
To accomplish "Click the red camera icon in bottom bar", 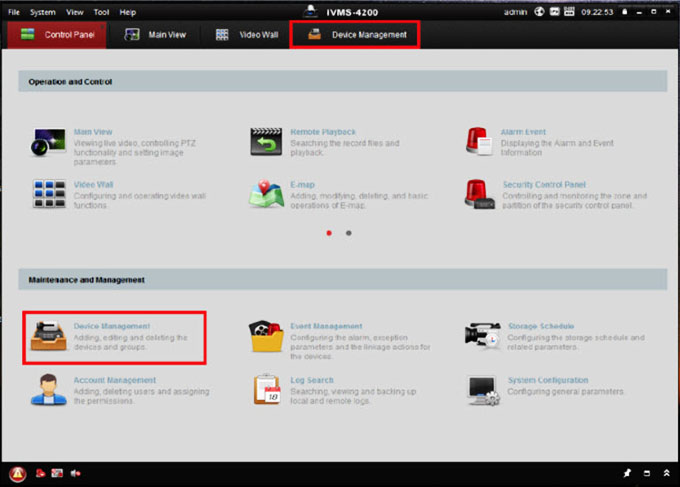I will (x=40, y=473).
